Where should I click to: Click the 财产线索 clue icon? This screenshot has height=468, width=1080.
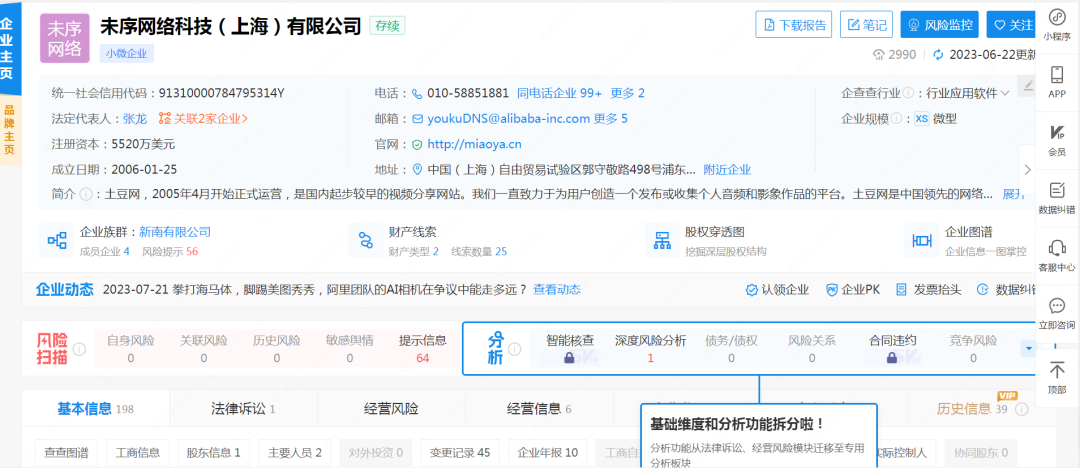[x=366, y=240]
